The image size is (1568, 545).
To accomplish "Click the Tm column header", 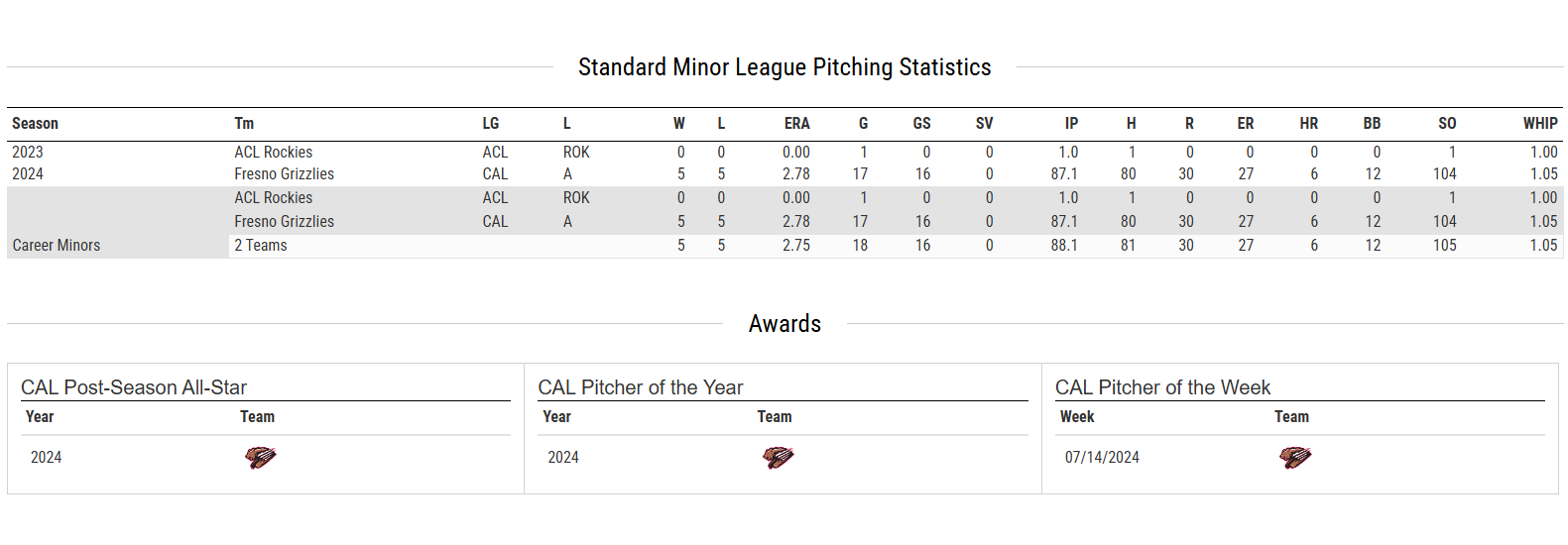I will pyautogui.click(x=244, y=124).
